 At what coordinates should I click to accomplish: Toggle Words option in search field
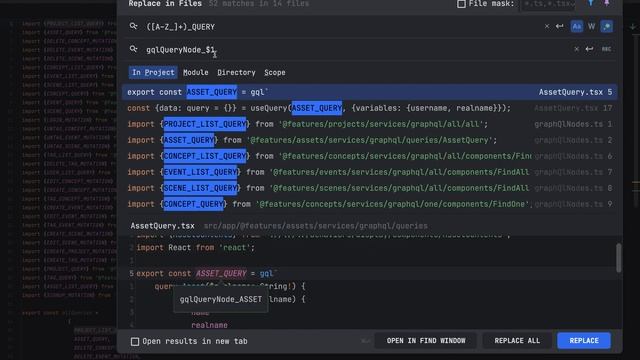click(591, 27)
